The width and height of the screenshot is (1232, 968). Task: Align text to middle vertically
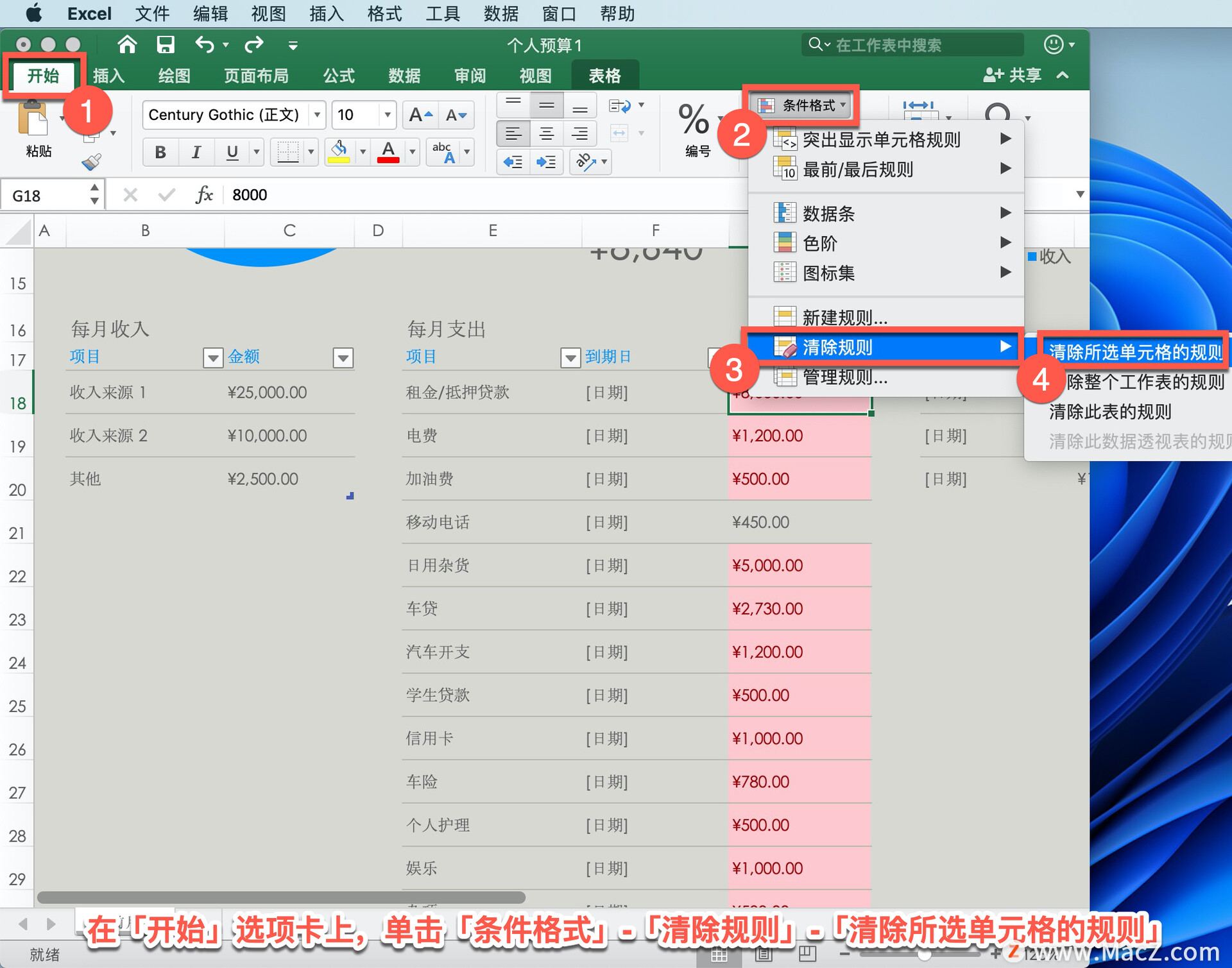click(547, 105)
